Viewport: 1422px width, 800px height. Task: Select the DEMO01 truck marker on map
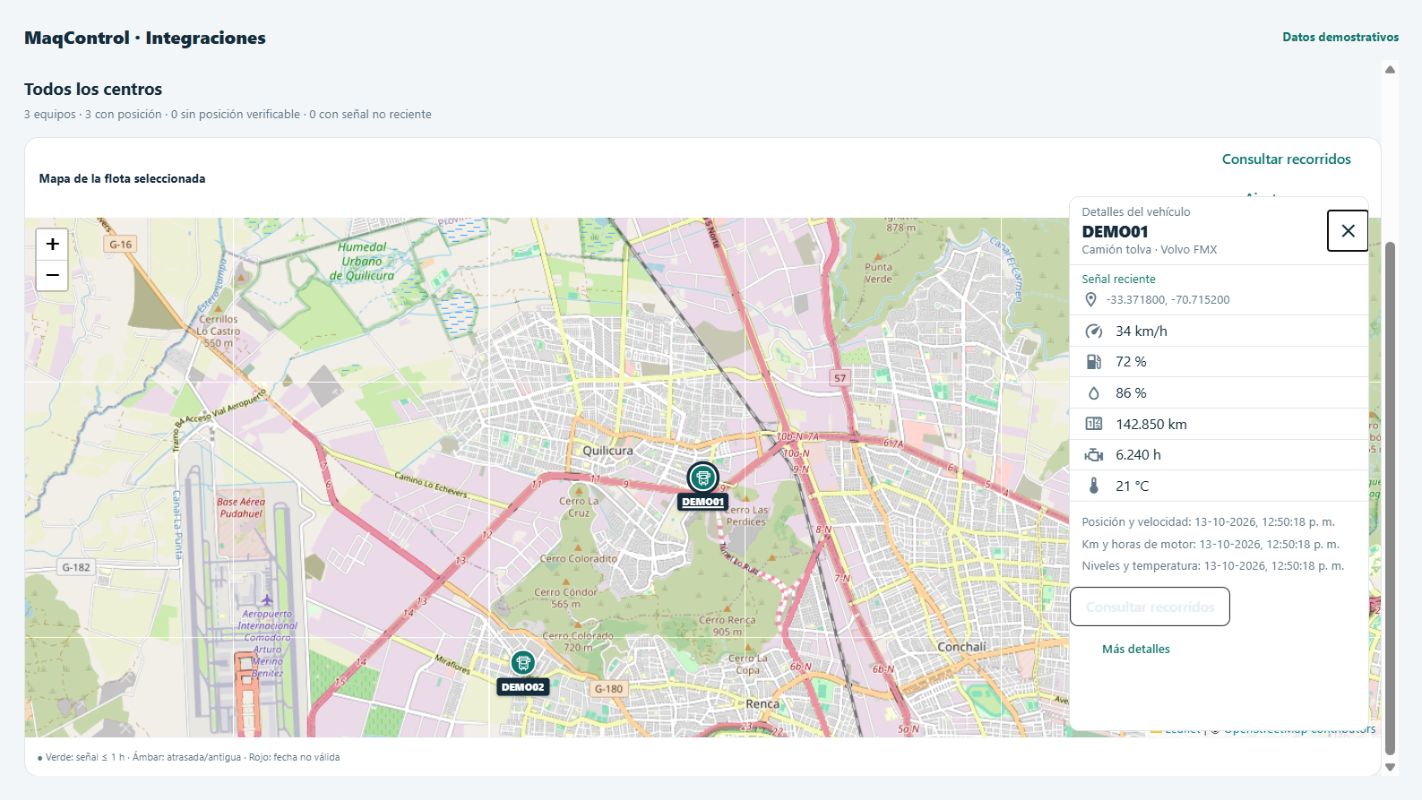coord(703,477)
